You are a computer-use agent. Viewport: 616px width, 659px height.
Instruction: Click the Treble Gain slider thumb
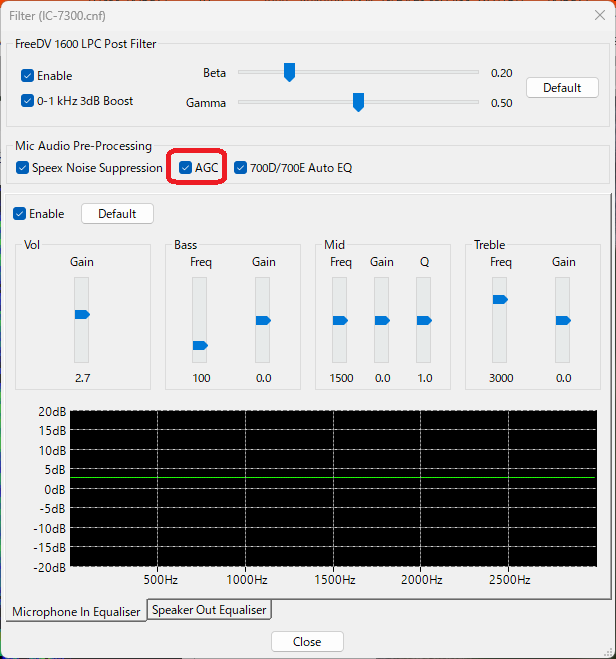(563, 321)
